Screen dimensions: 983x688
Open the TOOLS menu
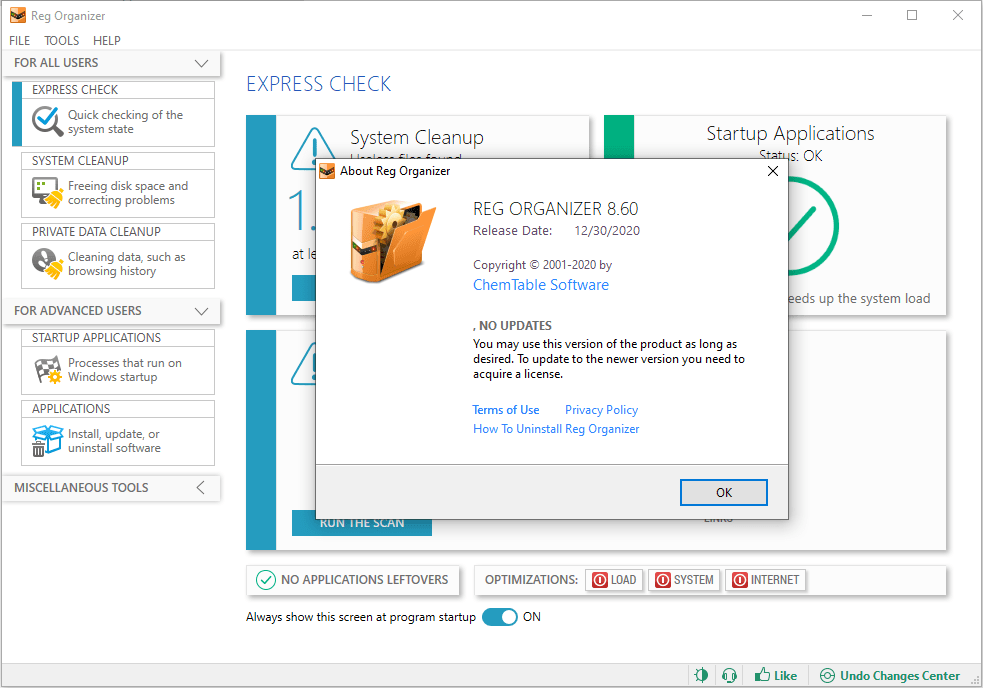coord(61,41)
